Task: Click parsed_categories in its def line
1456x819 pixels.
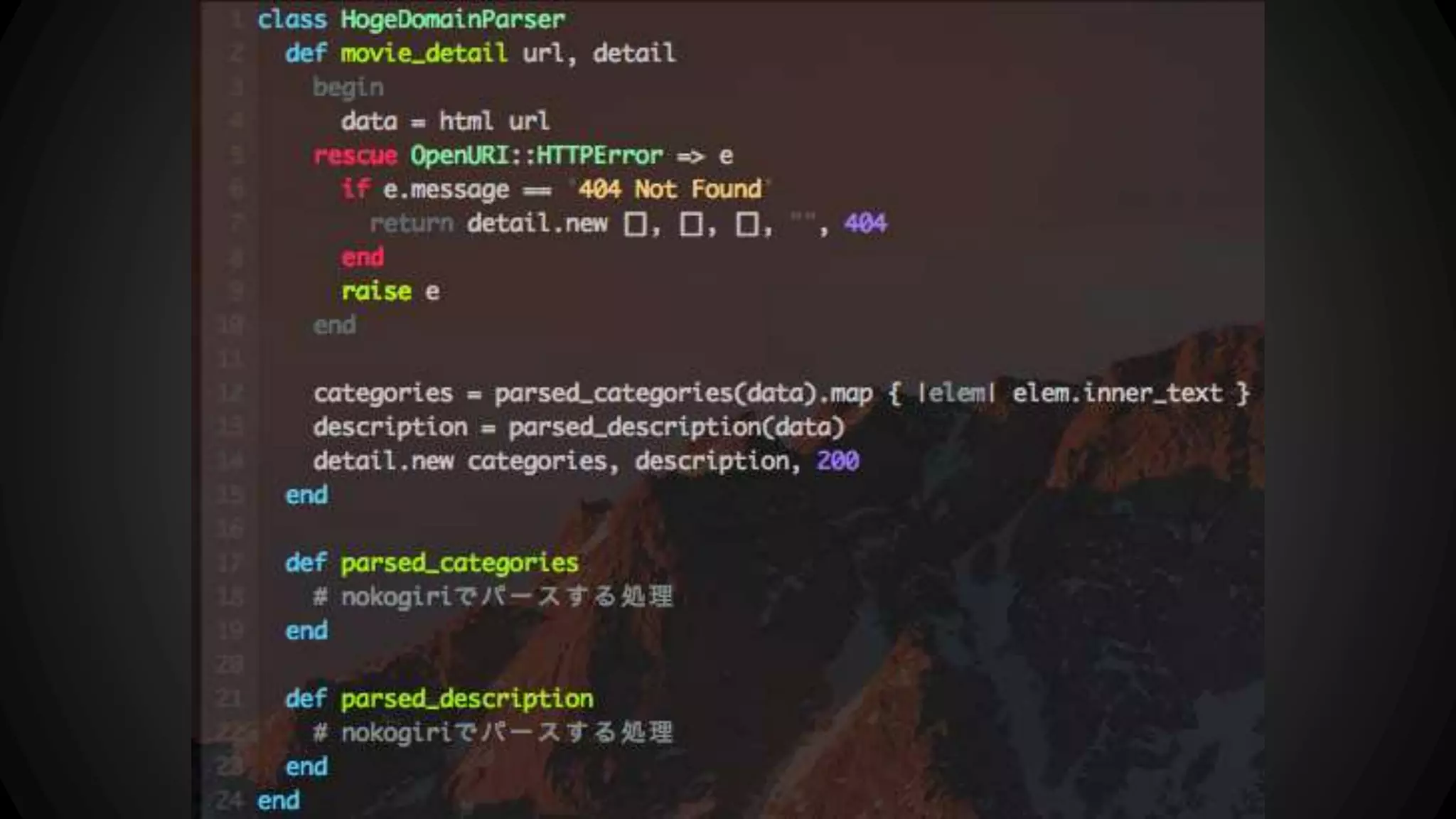Action: [459, 564]
